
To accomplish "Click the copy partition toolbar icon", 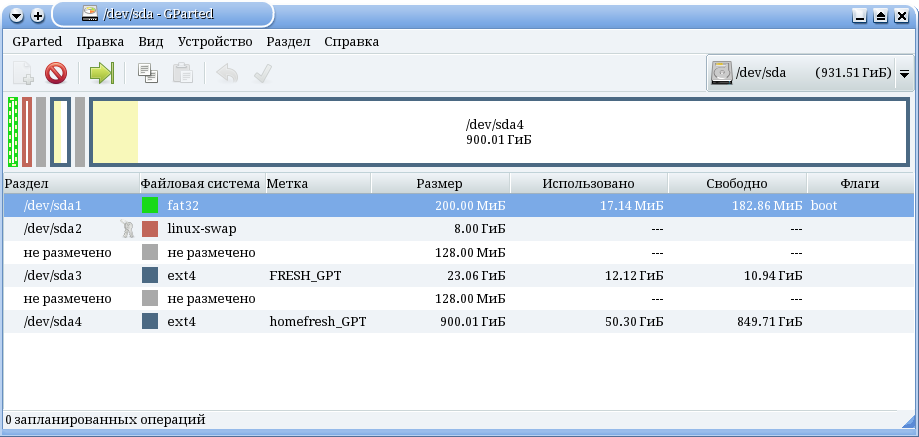I will (x=148, y=73).
